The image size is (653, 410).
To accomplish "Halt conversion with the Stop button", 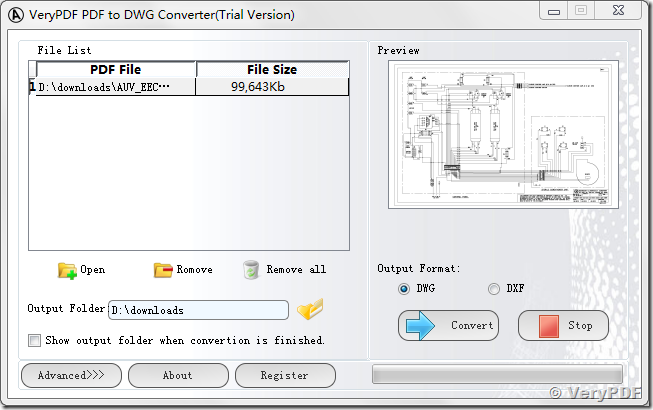I will tap(563, 326).
